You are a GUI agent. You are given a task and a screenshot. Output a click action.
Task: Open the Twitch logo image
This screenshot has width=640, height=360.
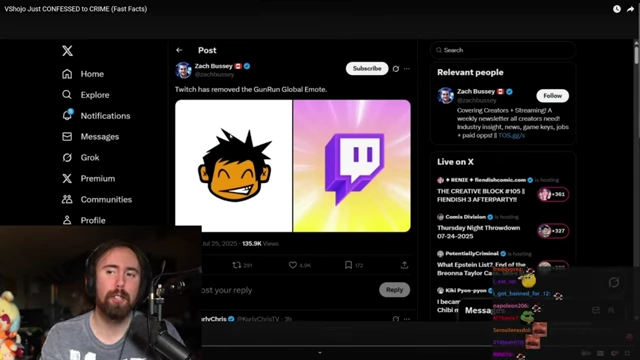click(x=352, y=166)
